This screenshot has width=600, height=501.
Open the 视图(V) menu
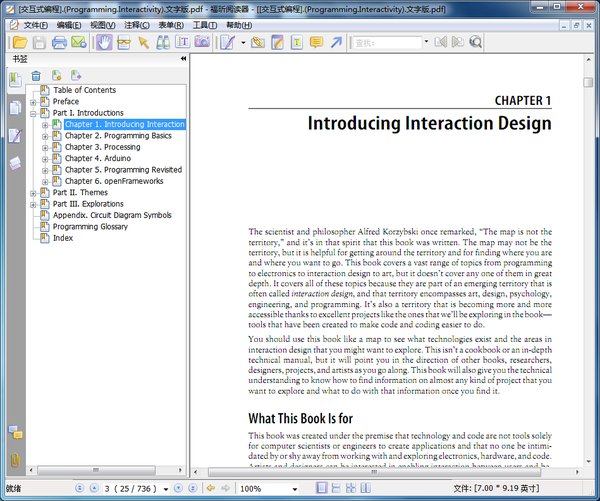click(102, 24)
